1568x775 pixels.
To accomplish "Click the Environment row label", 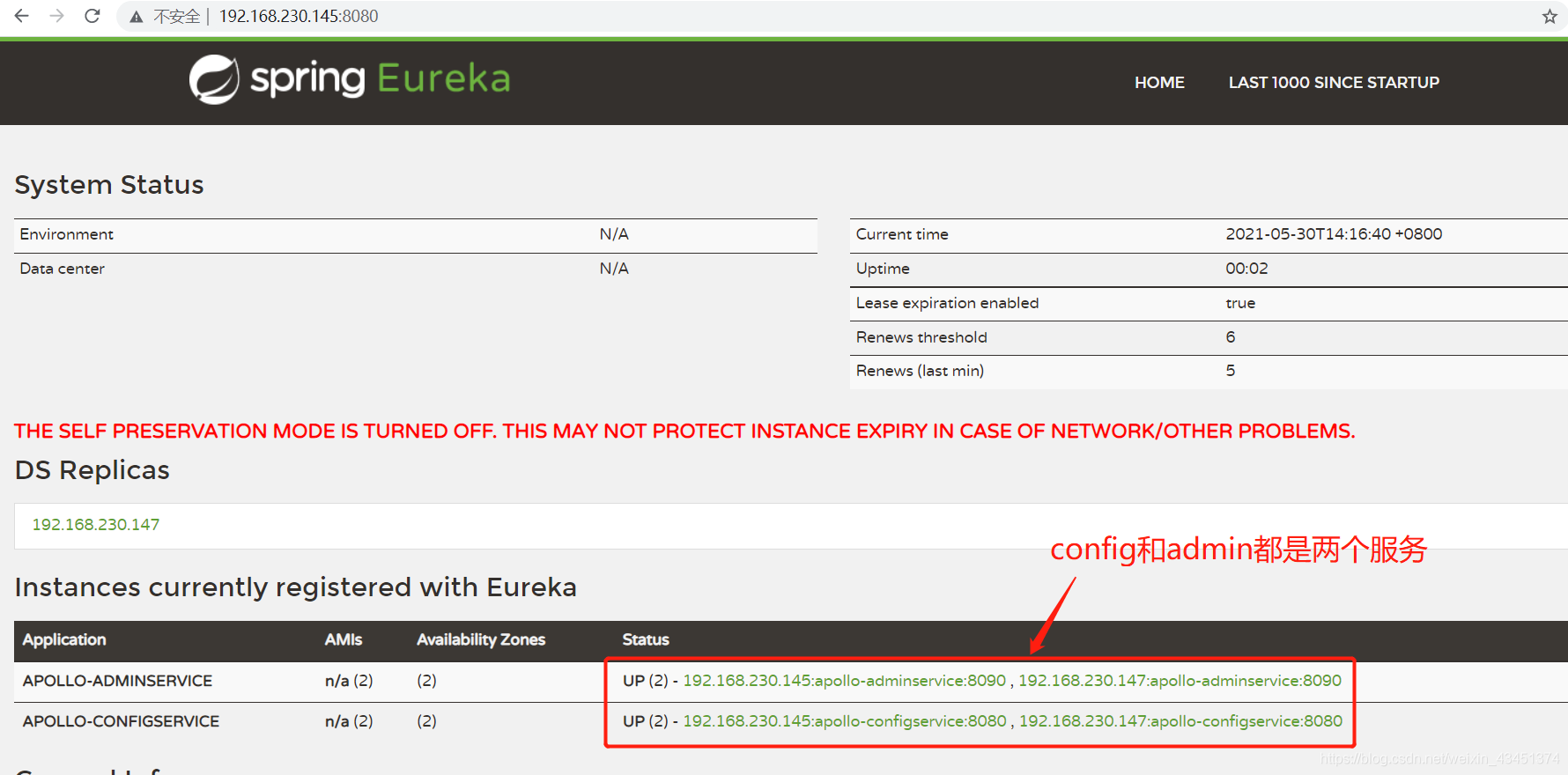I will [x=67, y=234].
